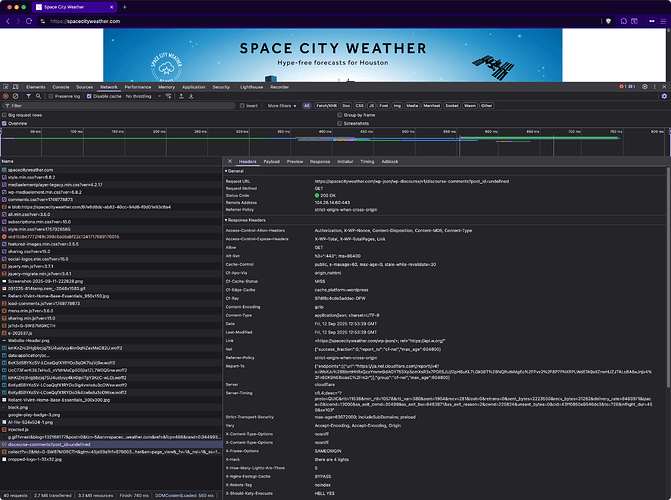This screenshot has width=671, height=500.
Task: Switch to the Preview tab
Action: point(295,161)
